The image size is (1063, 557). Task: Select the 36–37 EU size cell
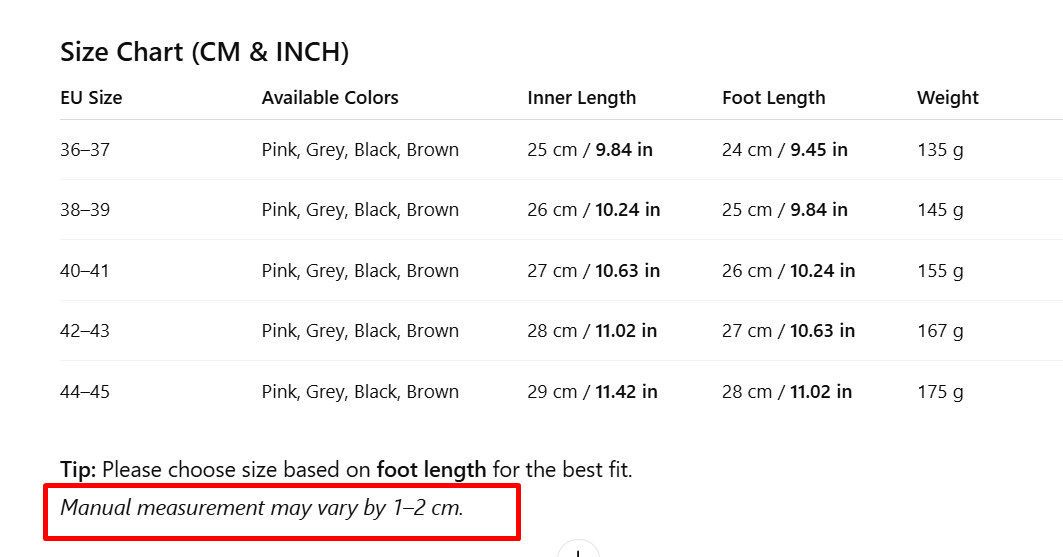85,150
